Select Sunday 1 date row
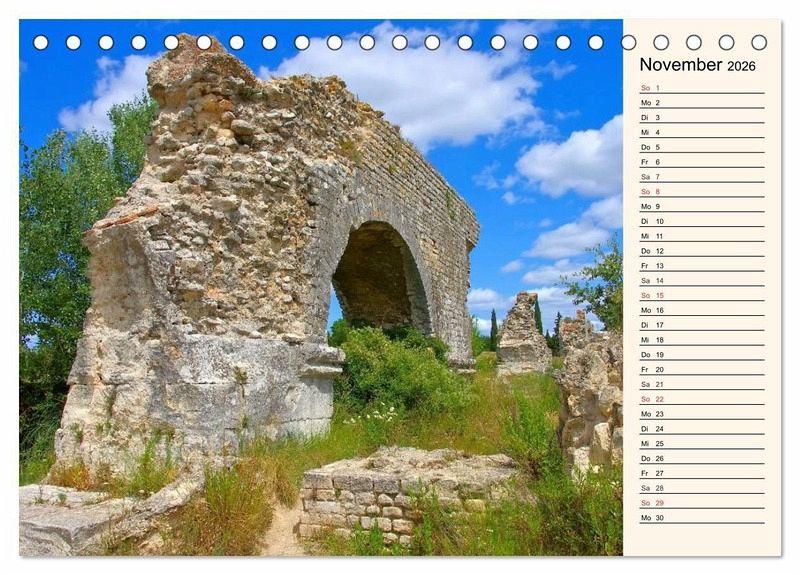Viewport: 800px width, 575px height. coord(700,88)
